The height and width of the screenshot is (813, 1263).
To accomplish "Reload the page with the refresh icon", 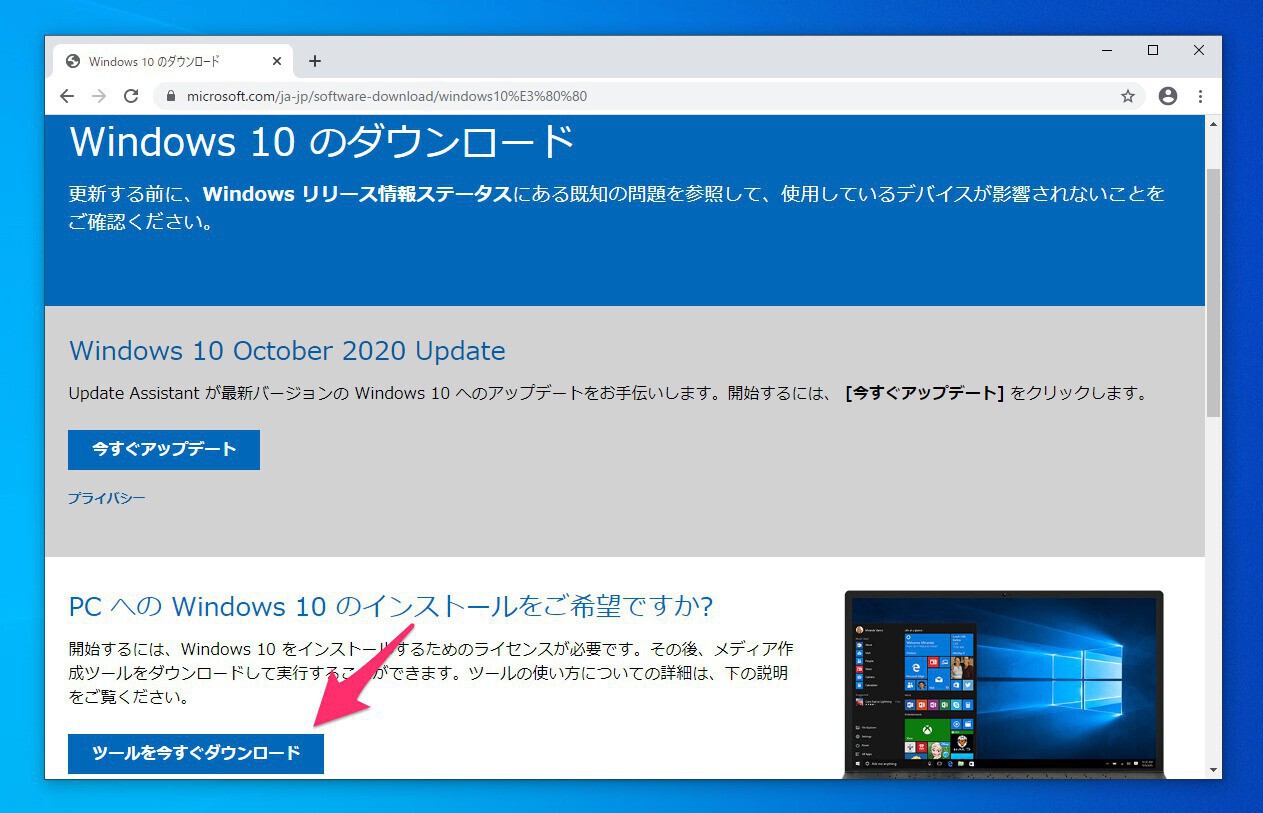I will [x=130, y=96].
